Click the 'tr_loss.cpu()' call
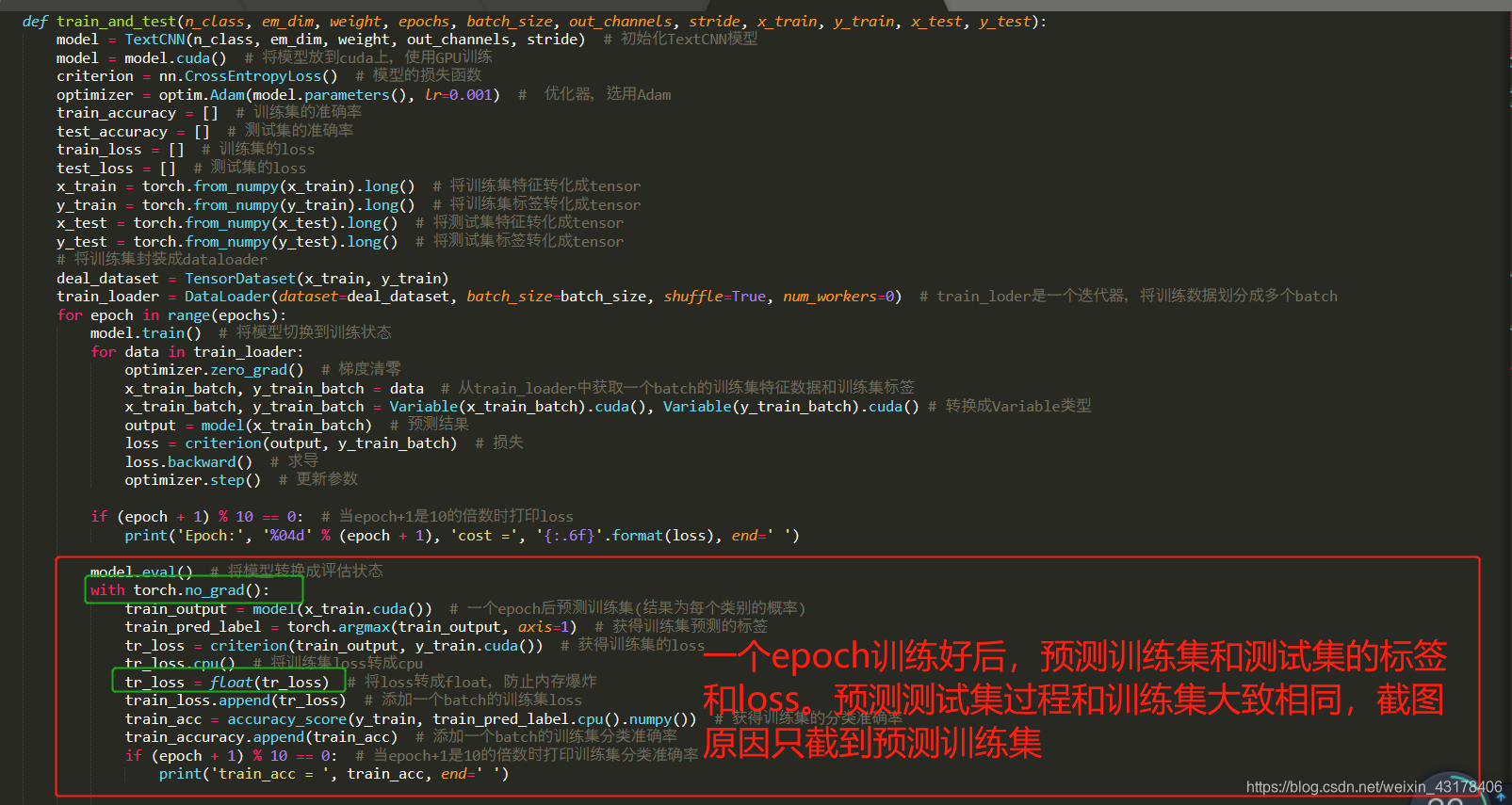Viewport: 1512px width, 805px height. tap(180, 664)
